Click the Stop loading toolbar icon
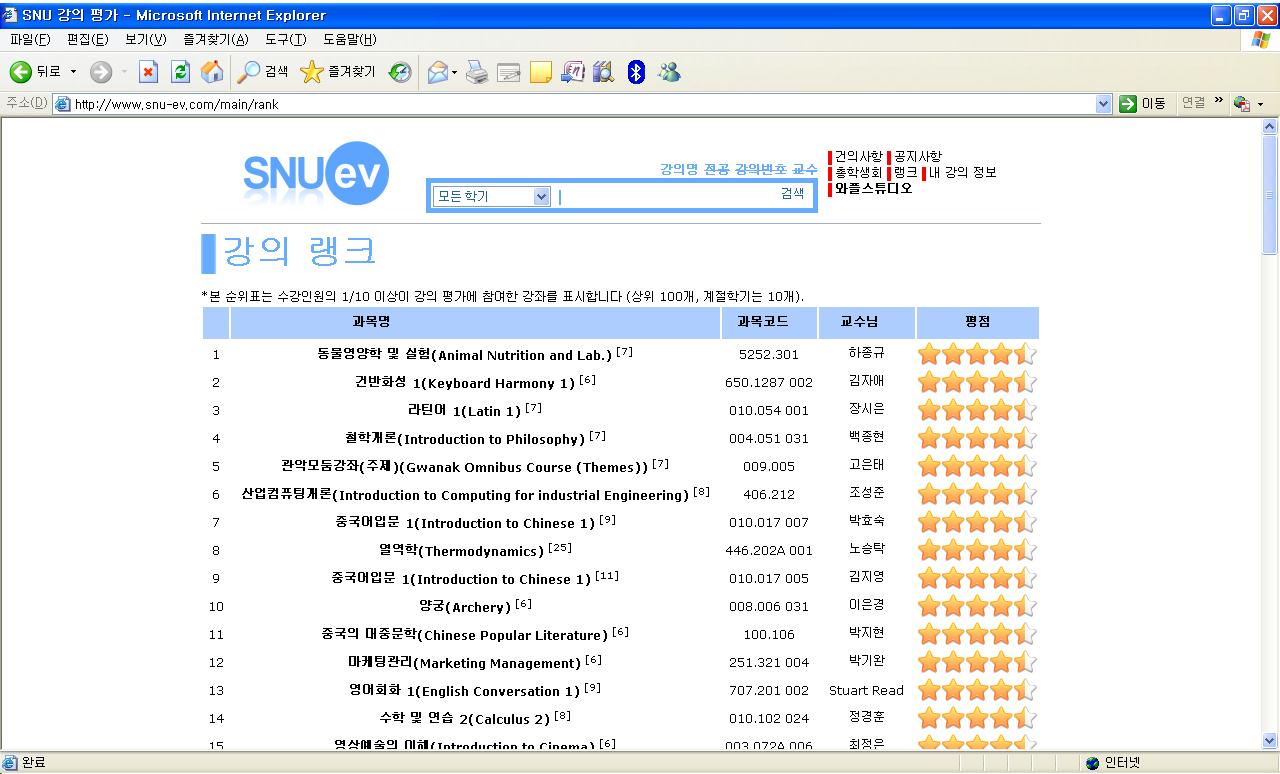Viewport: 1280px width, 774px height. (x=148, y=72)
